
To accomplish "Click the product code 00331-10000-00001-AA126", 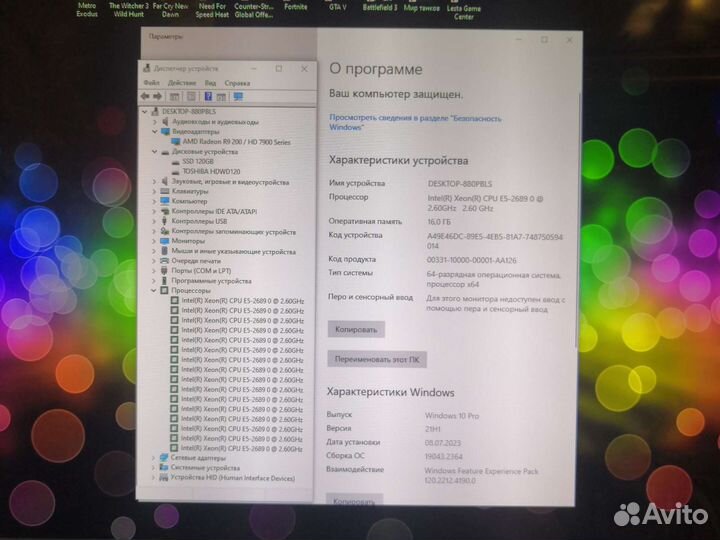I will [472, 260].
